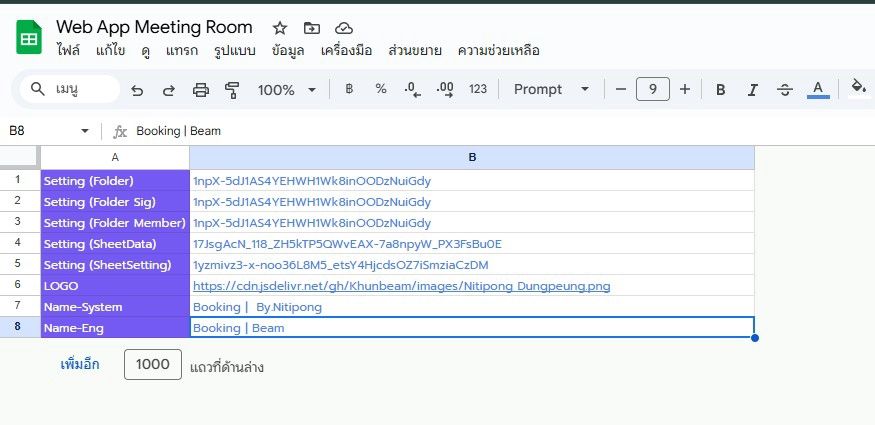This screenshot has width=875, height=425.
Task: Toggle strikethrough formatting
Action: point(785,90)
